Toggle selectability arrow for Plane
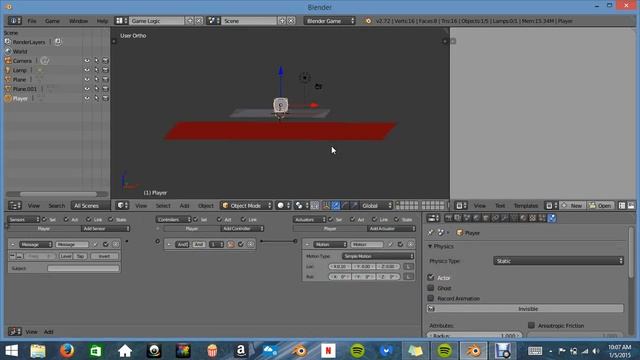Screen dimensions: 640x360 96,80
